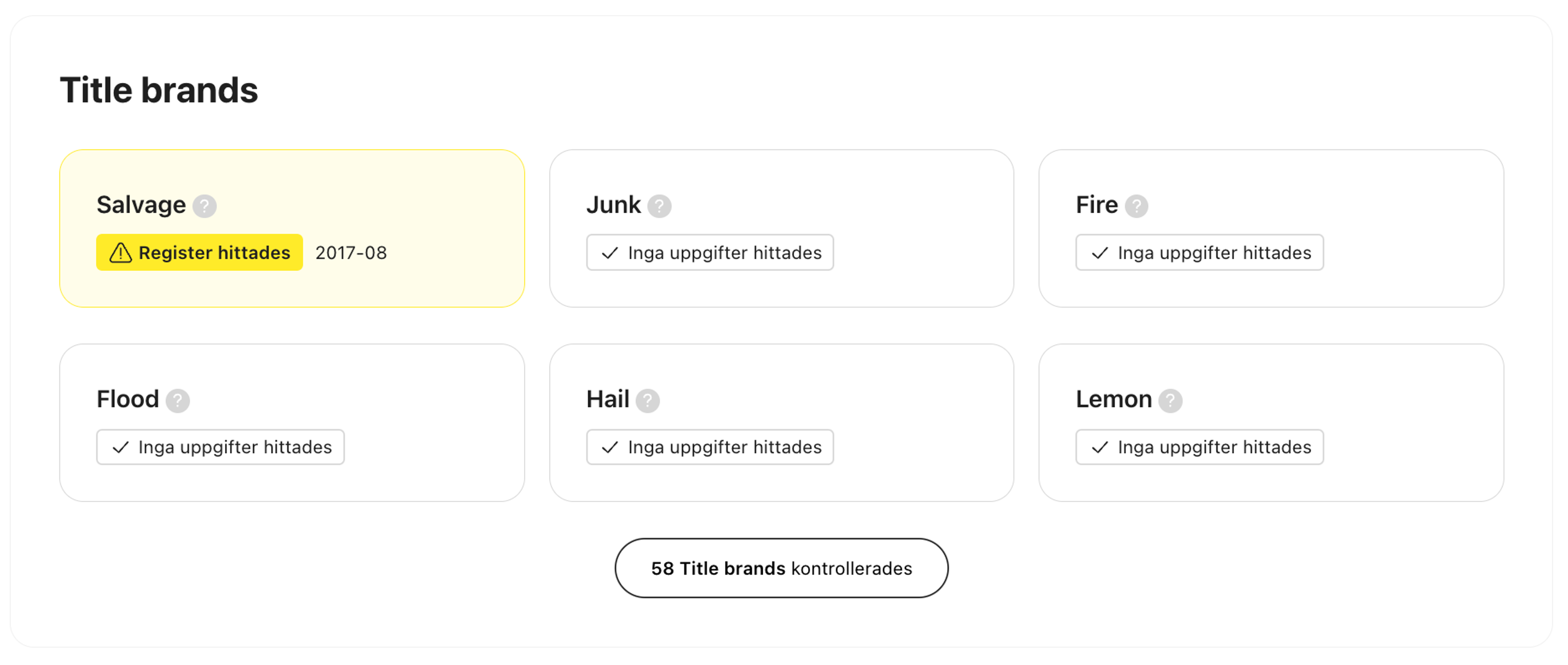Select the Hail 'Inga uppgifter hittades' badge
Viewport: 1568px width, 665px height.
(710, 447)
